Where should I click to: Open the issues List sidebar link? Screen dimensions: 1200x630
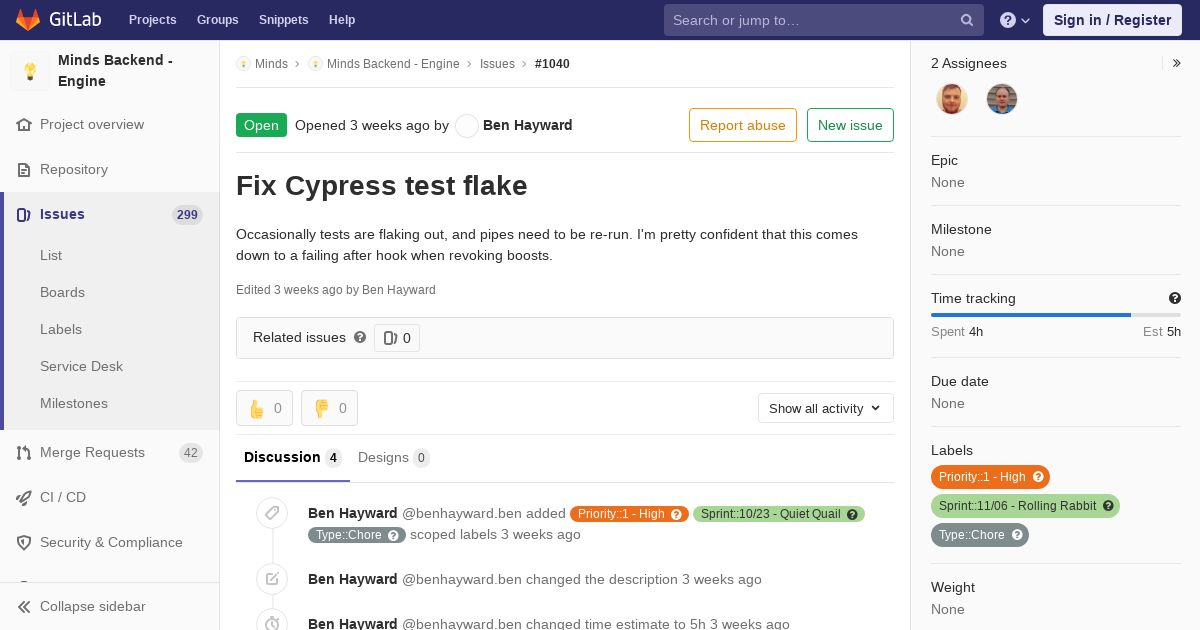[51, 255]
